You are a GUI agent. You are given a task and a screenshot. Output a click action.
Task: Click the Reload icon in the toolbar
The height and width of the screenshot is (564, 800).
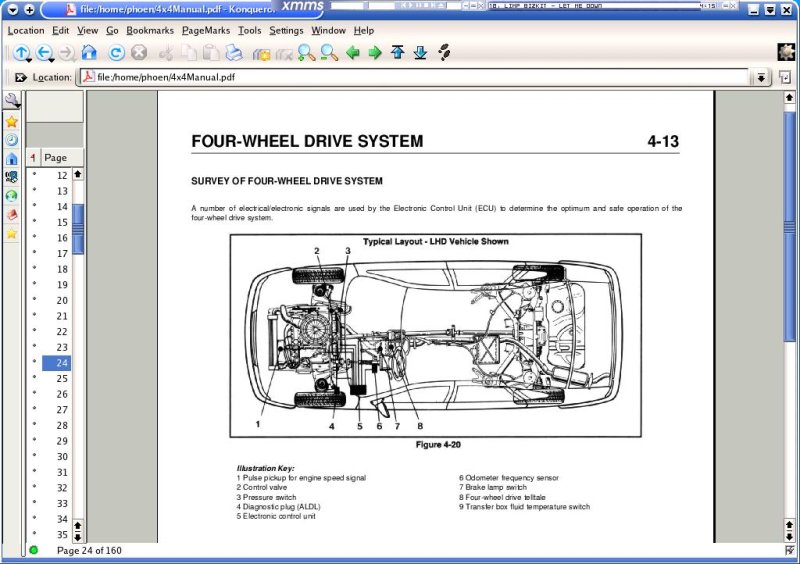pos(116,53)
